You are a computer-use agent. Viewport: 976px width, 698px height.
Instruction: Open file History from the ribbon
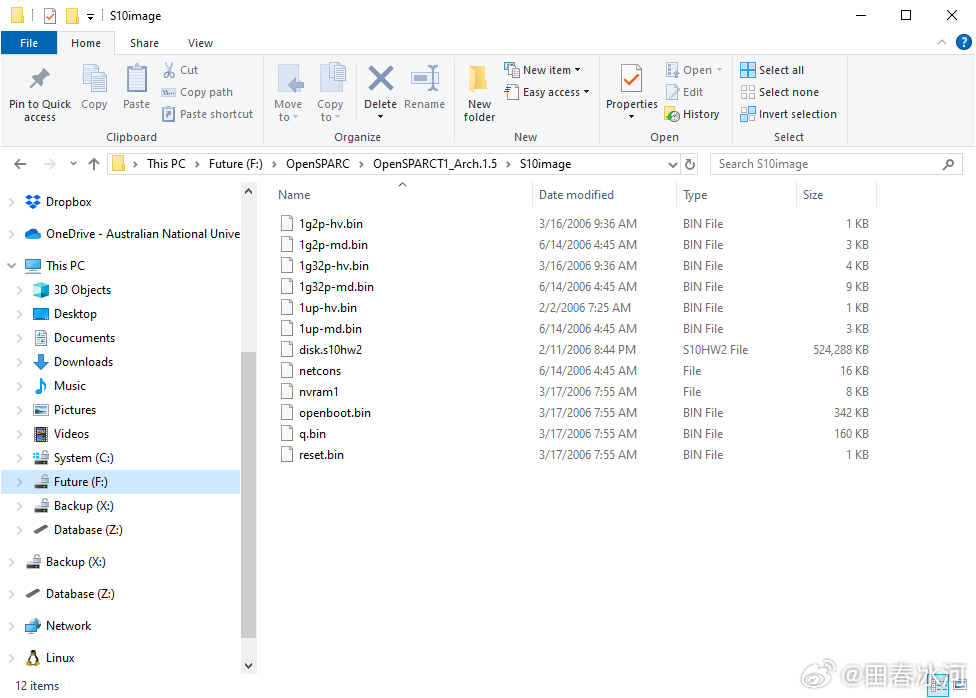[692, 114]
